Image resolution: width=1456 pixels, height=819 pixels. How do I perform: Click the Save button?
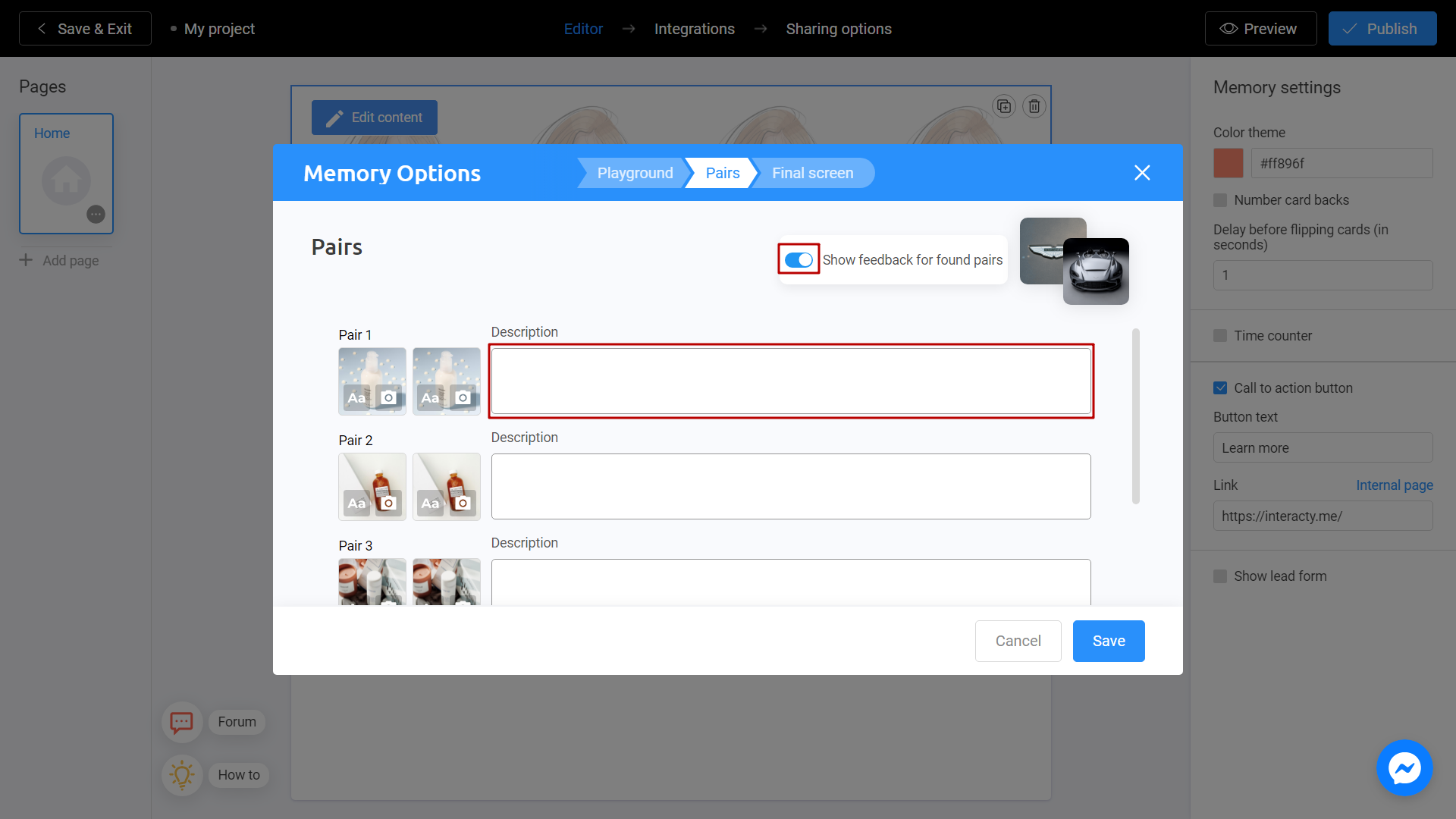pos(1108,640)
